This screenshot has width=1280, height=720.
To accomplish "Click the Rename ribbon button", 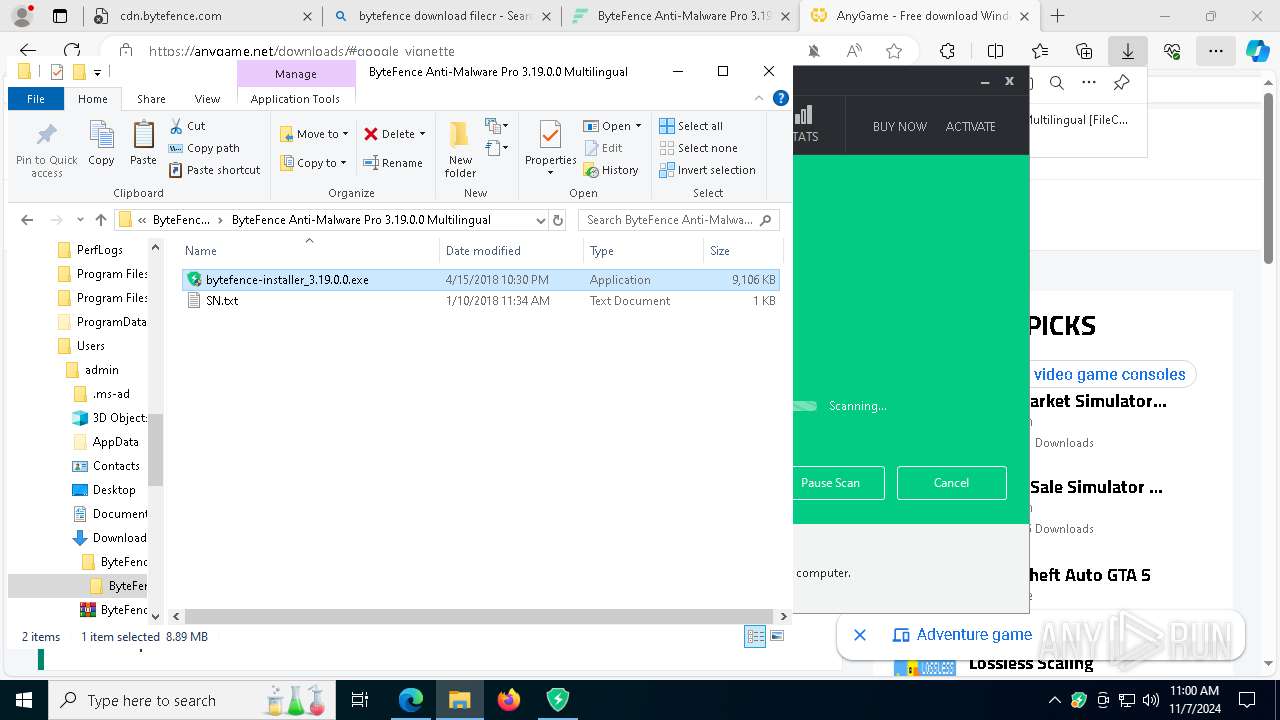I will coord(392,163).
